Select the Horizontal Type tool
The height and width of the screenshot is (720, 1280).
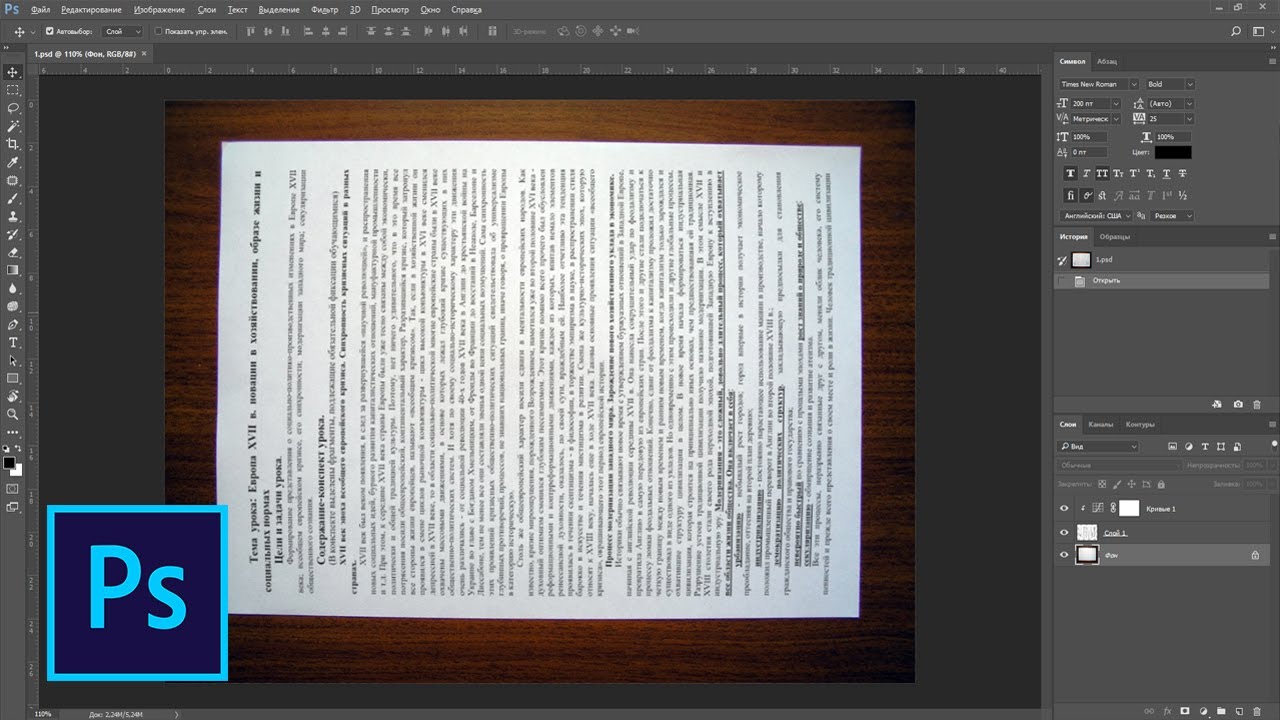tap(13, 342)
